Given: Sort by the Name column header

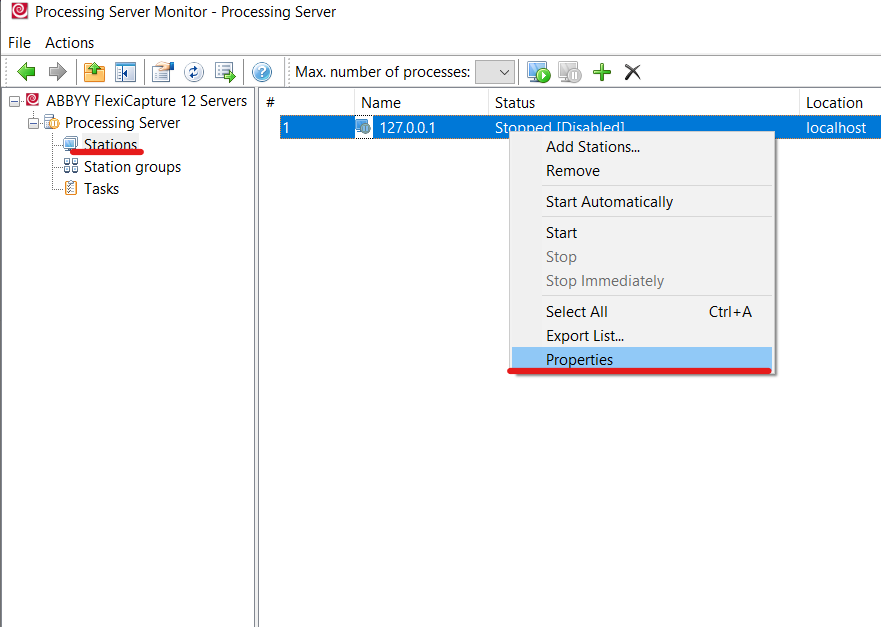Looking at the screenshot, I should point(421,103).
